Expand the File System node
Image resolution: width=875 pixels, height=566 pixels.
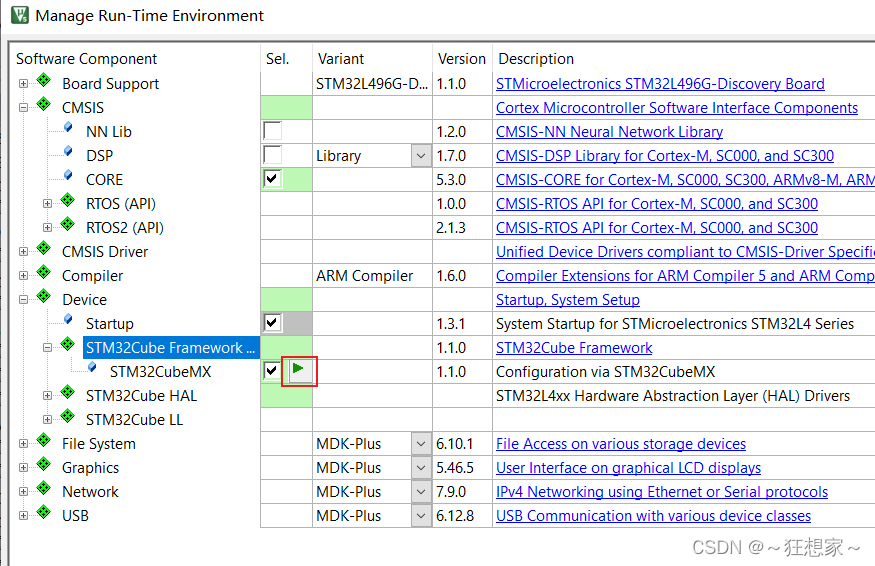(x=23, y=444)
